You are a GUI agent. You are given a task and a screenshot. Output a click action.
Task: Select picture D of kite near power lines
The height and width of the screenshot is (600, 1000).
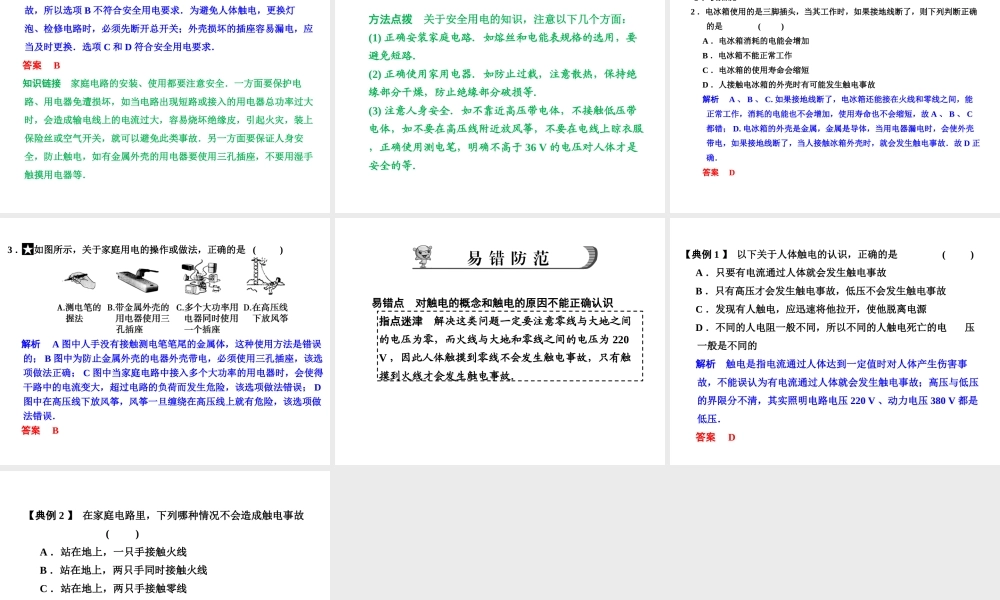tap(265, 277)
